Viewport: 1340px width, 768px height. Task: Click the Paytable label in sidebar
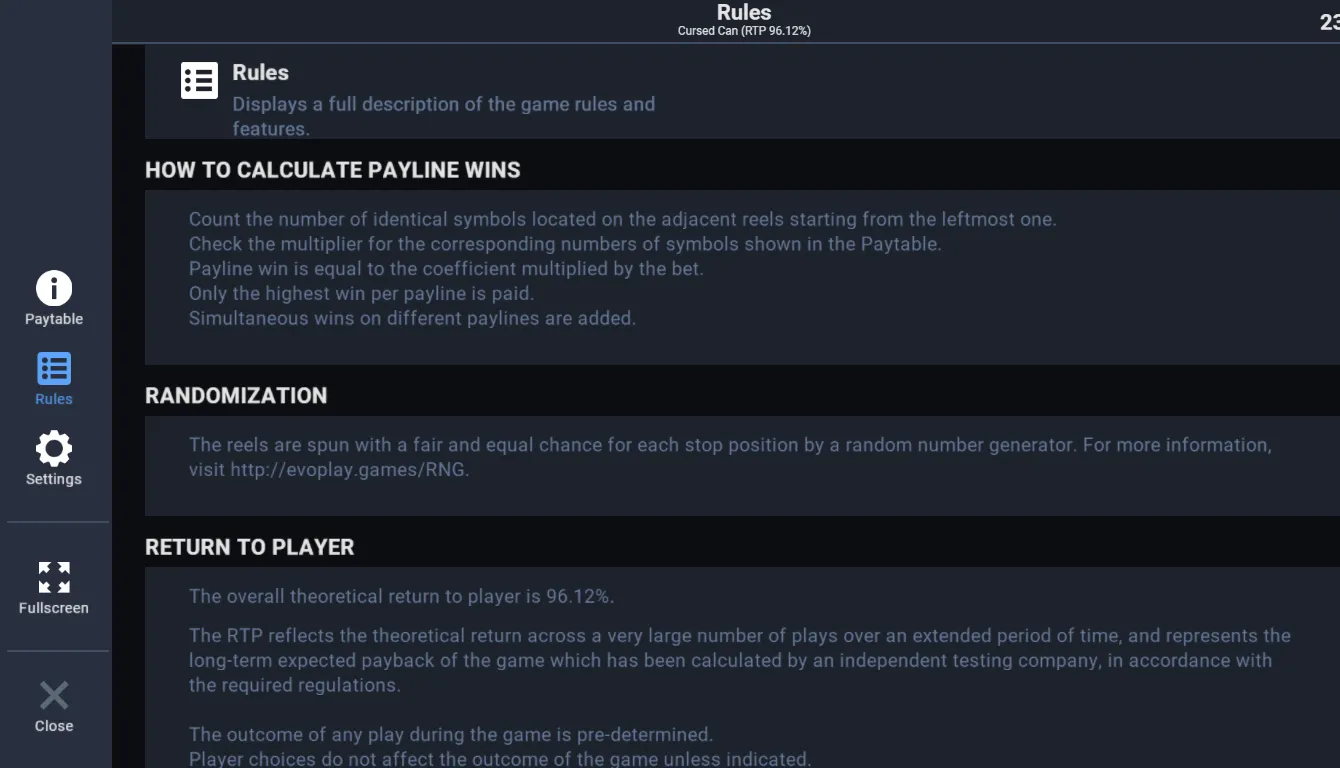[x=54, y=319]
